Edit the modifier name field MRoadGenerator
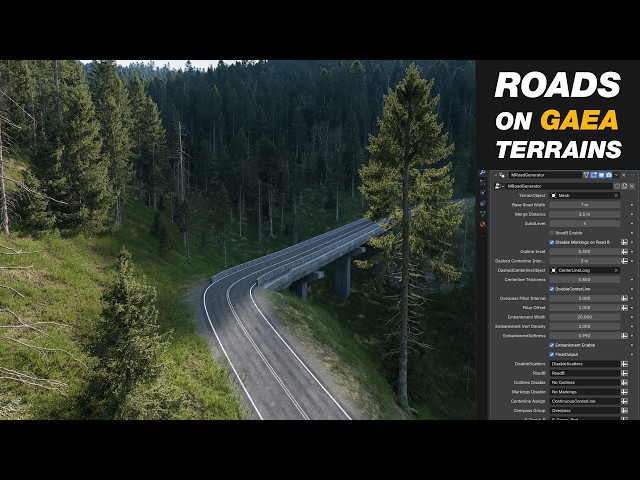640x480 pixels. (544, 175)
